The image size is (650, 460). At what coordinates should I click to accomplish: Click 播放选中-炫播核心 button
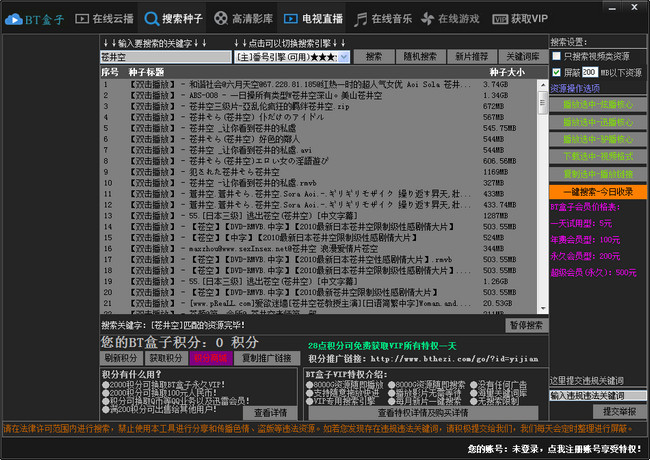(x=598, y=104)
